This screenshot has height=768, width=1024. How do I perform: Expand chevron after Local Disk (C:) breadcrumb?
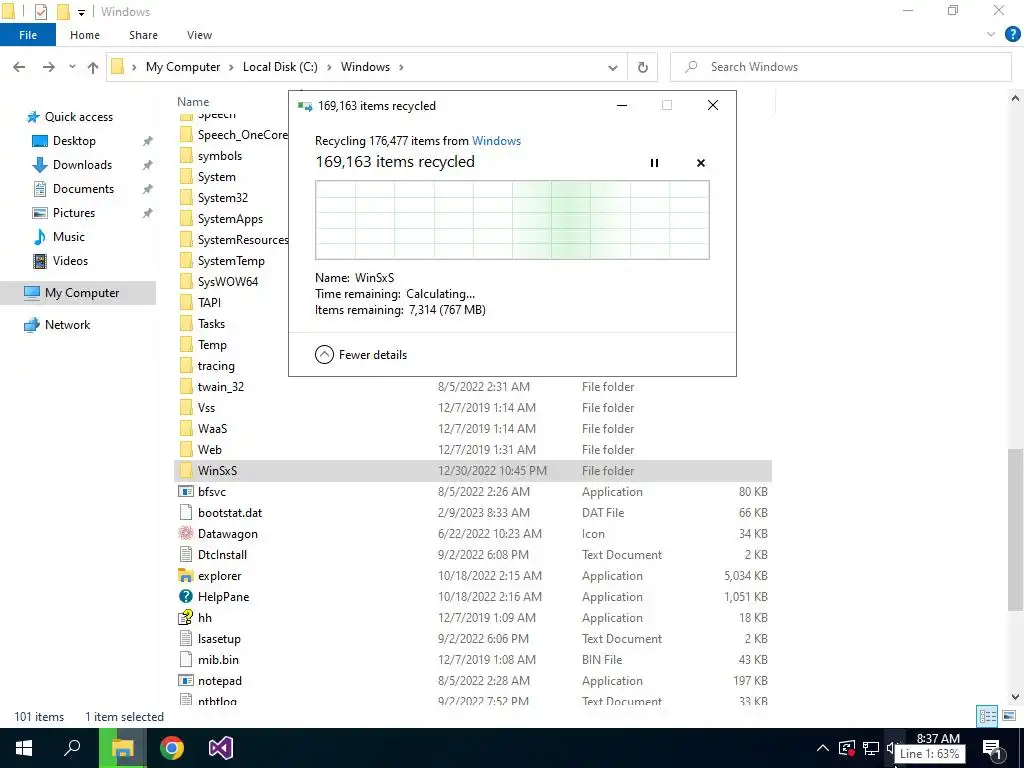(x=329, y=67)
